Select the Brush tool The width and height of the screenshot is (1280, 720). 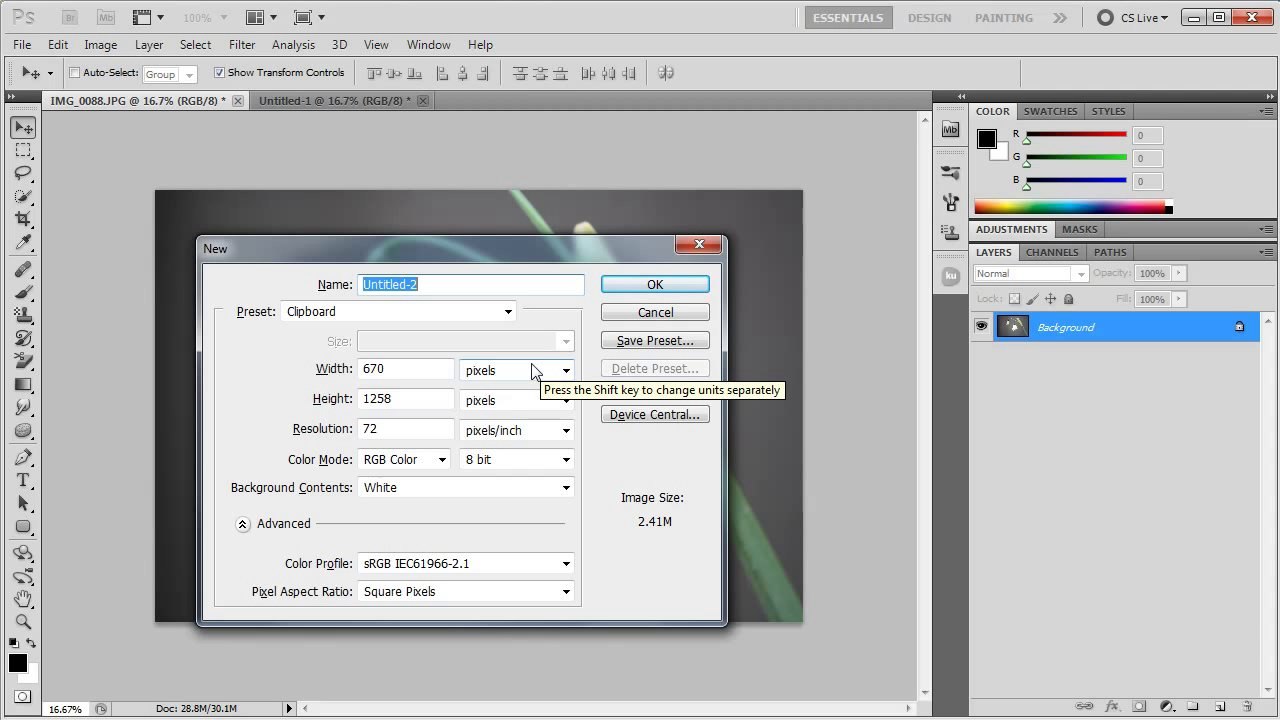(24, 293)
